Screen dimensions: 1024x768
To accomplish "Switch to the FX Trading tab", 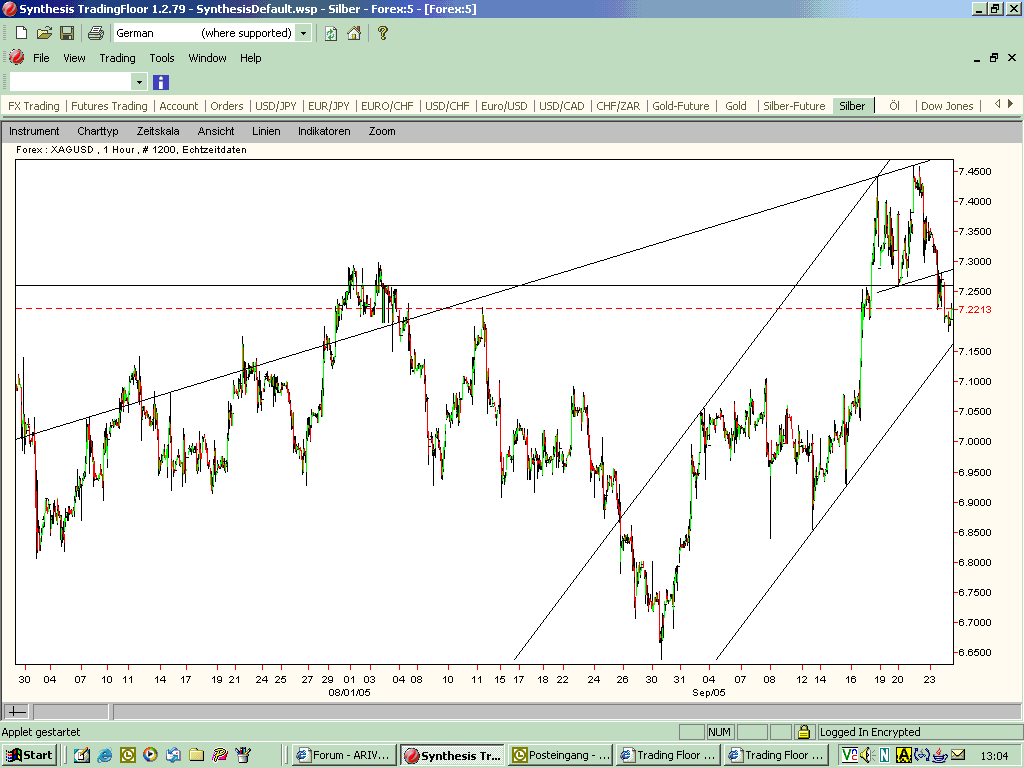I will [x=33, y=106].
